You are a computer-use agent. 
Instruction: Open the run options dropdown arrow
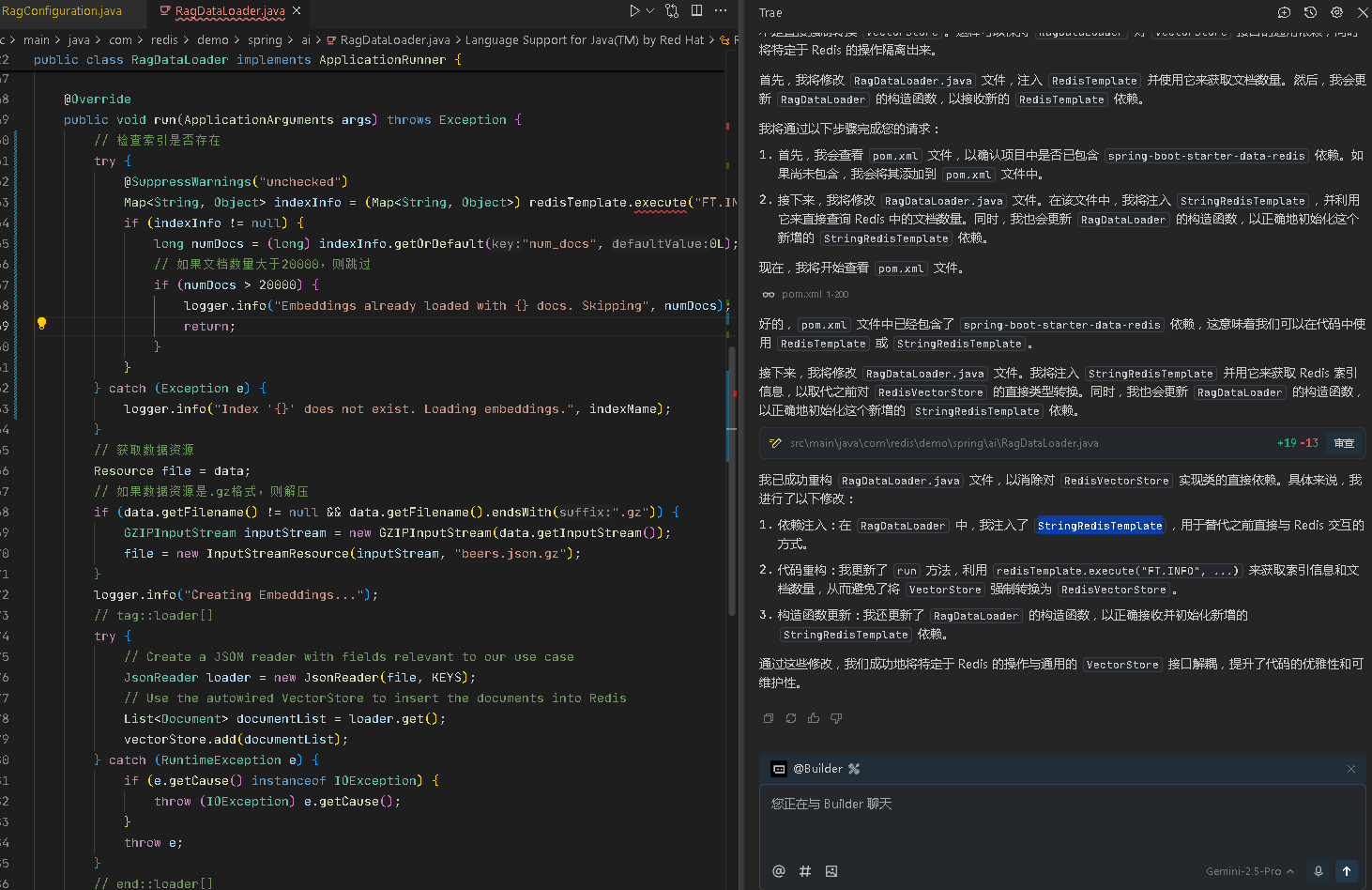point(648,11)
